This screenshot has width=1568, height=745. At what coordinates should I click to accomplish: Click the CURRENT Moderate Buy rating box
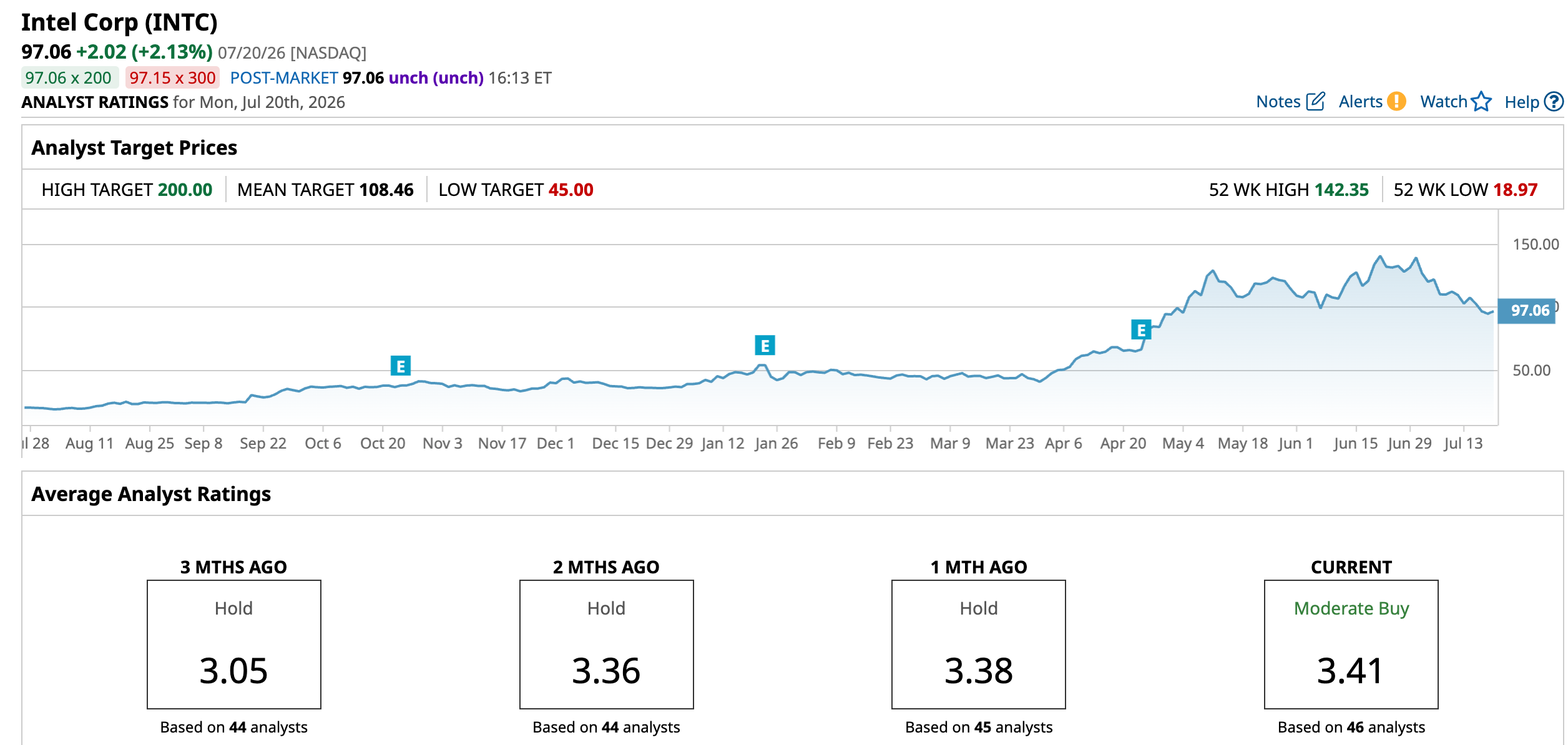point(1351,645)
